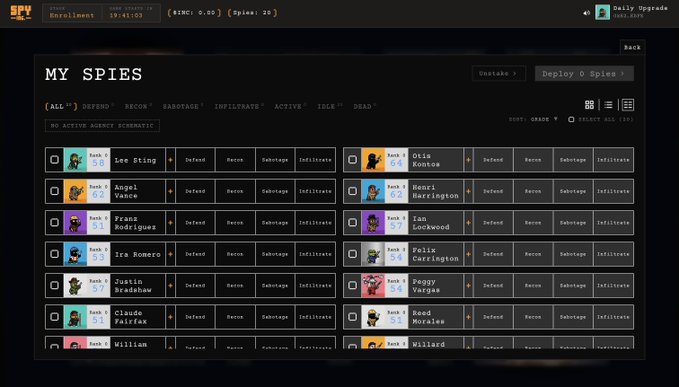Show the DEAD spies tab
This screenshot has width=679, height=387.
point(364,106)
